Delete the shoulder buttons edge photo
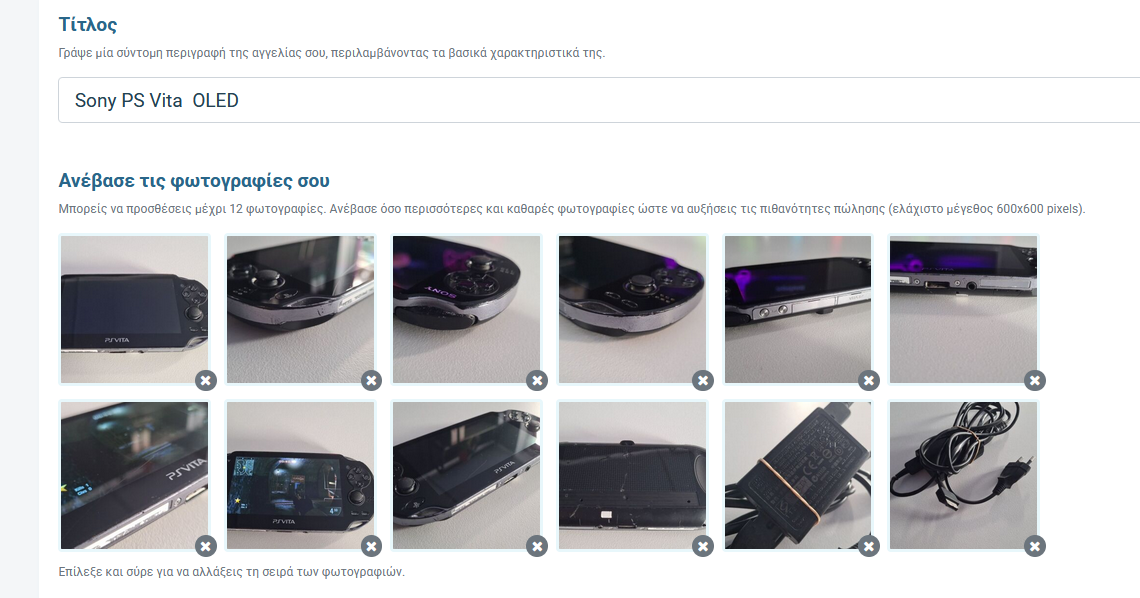 pos(869,380)
